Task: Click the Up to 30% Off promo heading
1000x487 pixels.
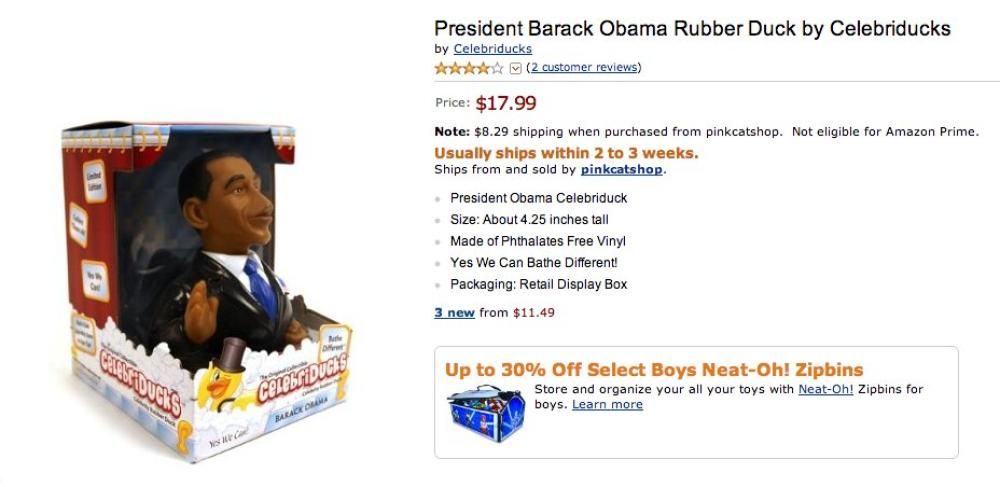Action: click(654, 369)
